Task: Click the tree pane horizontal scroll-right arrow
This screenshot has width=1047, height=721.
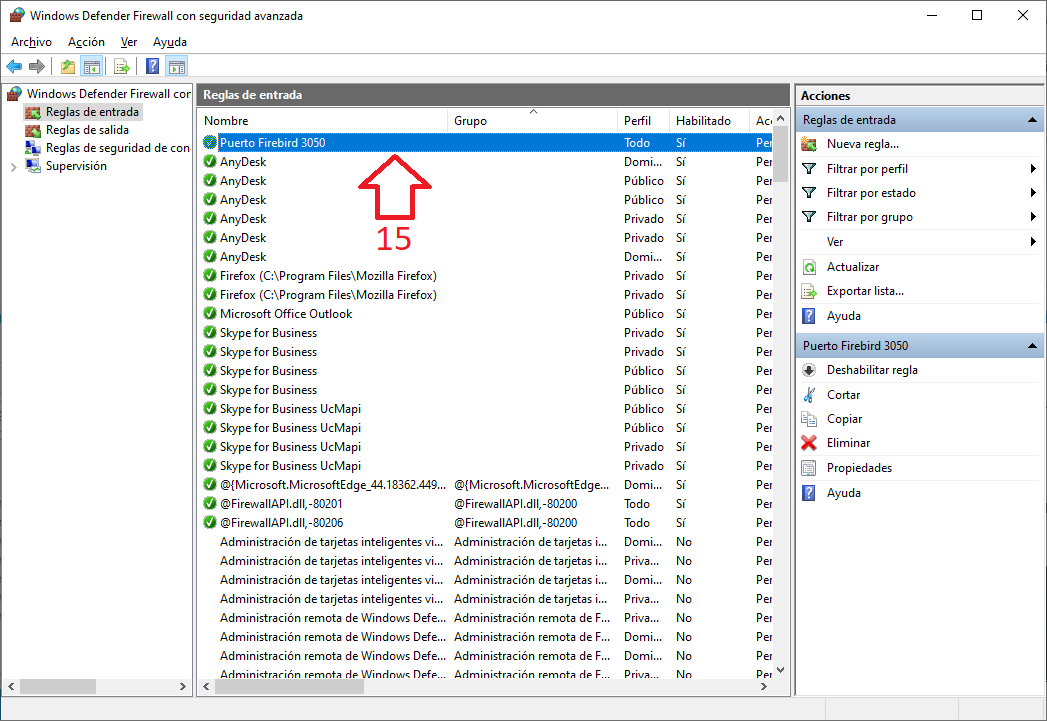Action: click(183, 686)
